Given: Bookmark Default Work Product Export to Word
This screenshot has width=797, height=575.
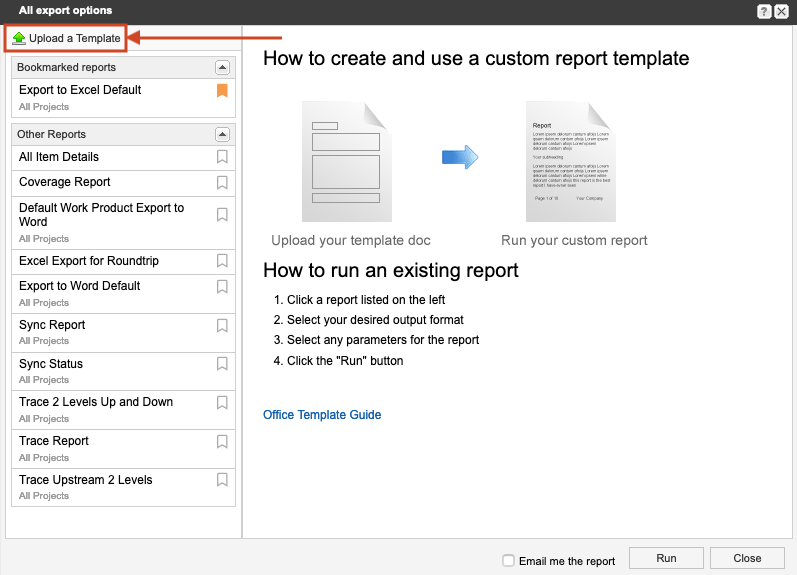Looking at the screenshot, I should (x=222, y=215).
